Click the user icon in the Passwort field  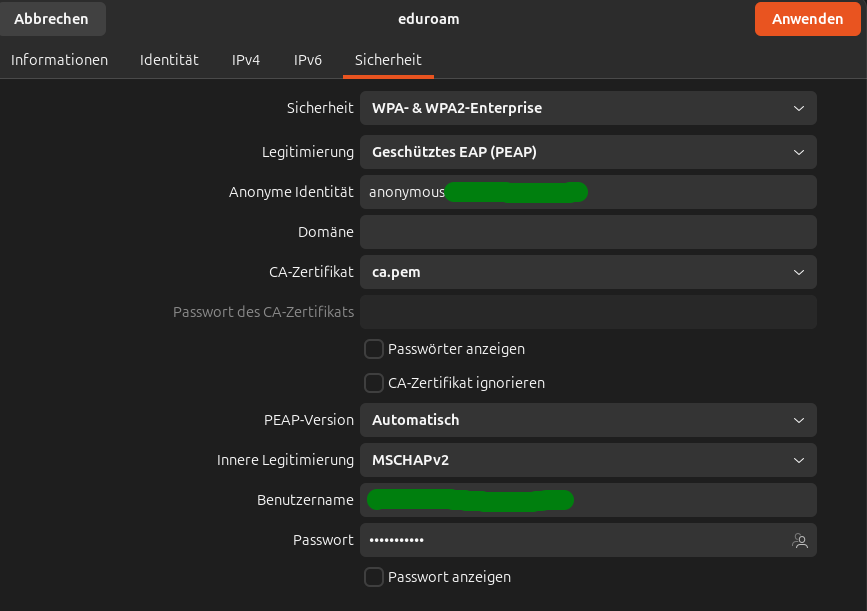coord(800,540)
